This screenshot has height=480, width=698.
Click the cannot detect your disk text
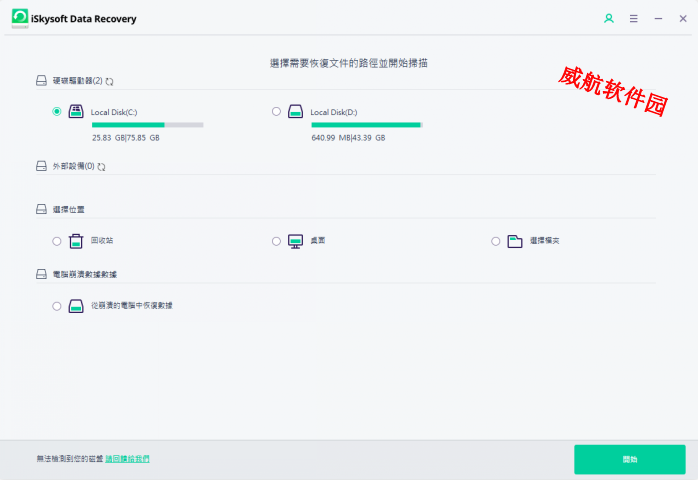(70, 459)
